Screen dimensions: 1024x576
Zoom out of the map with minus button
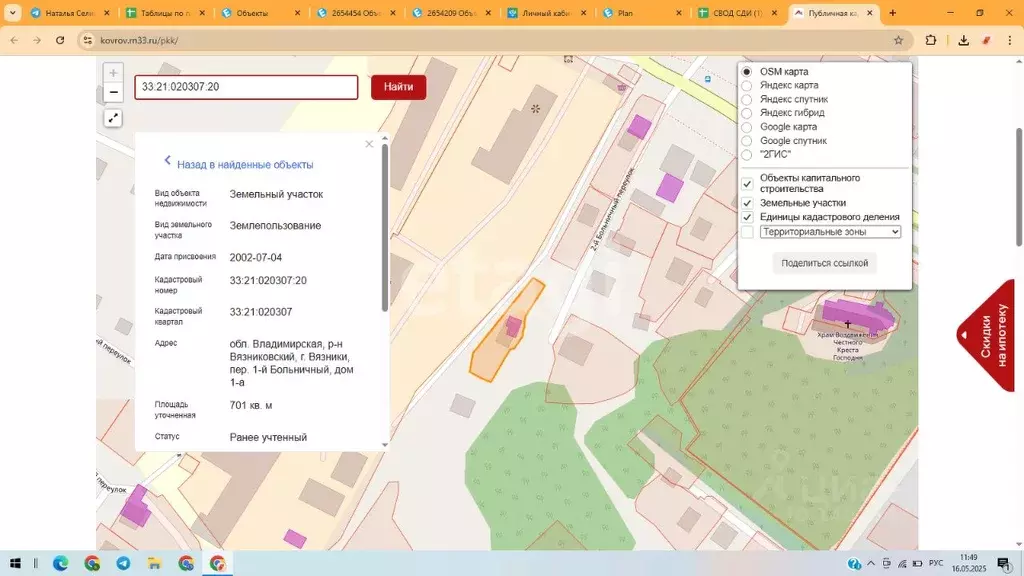coord(113,92)
